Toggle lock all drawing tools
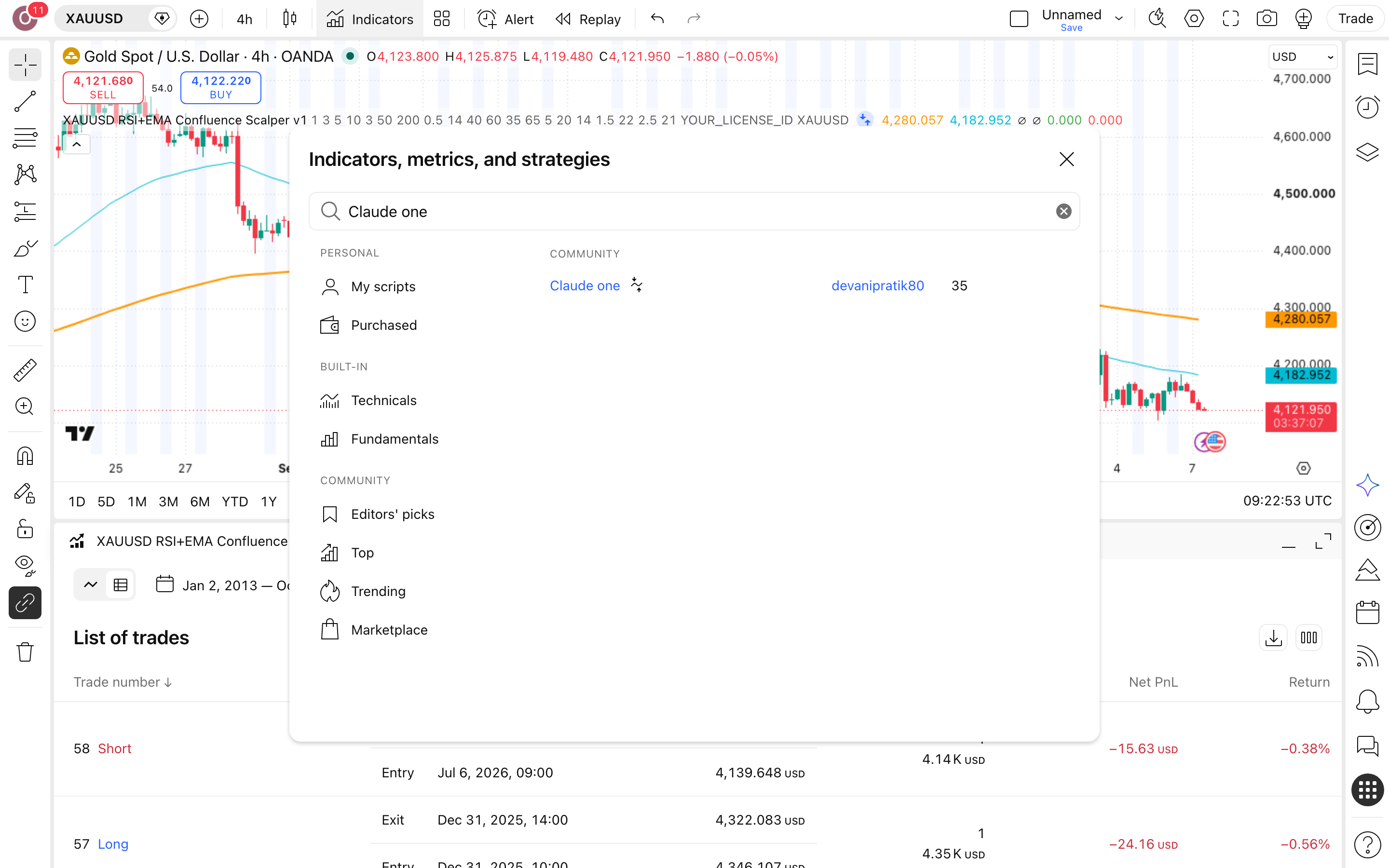Screen dimensions: 1389x868 point(25,528)
